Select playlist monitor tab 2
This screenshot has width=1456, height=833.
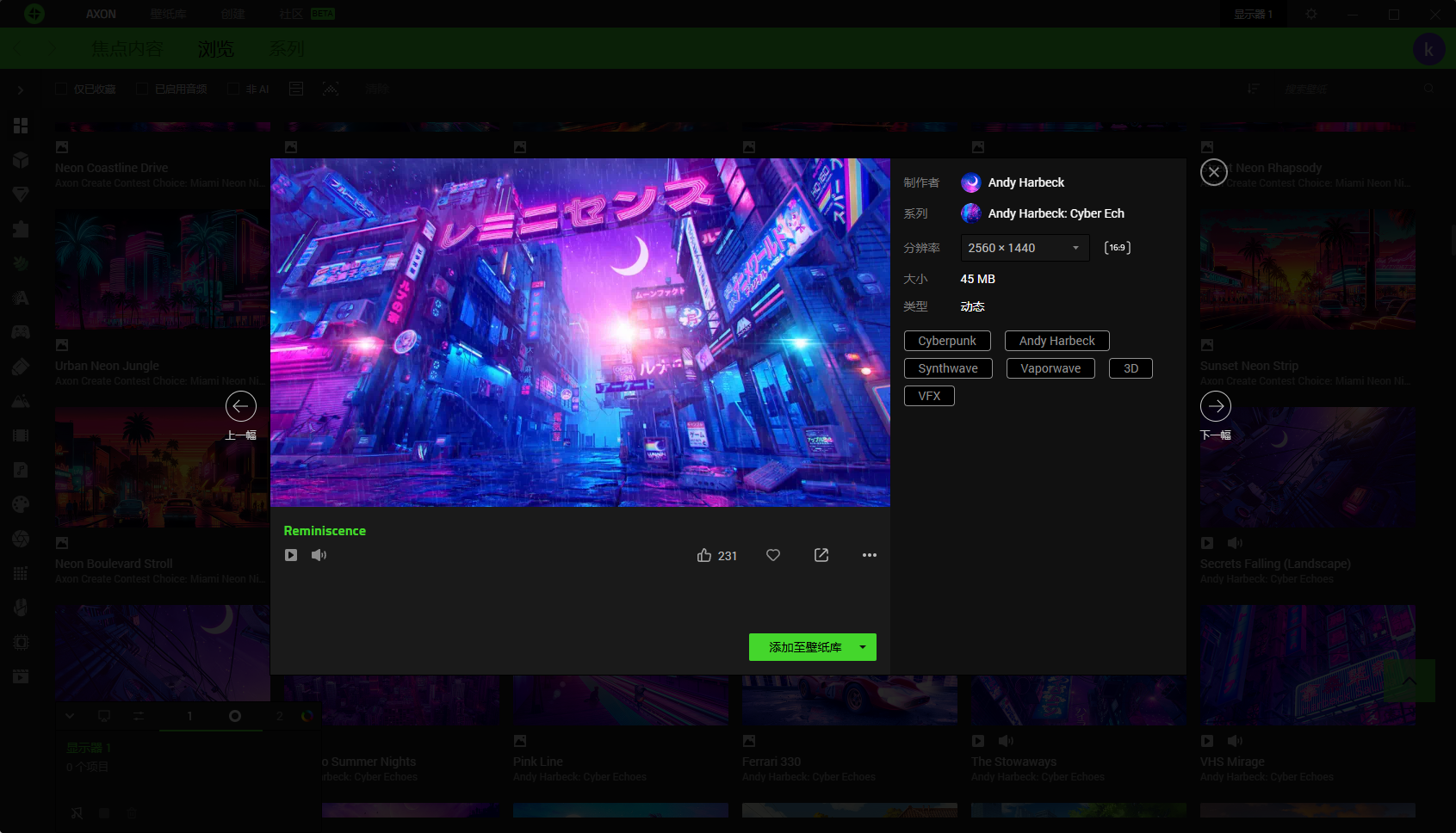click(x=279, y=716)
